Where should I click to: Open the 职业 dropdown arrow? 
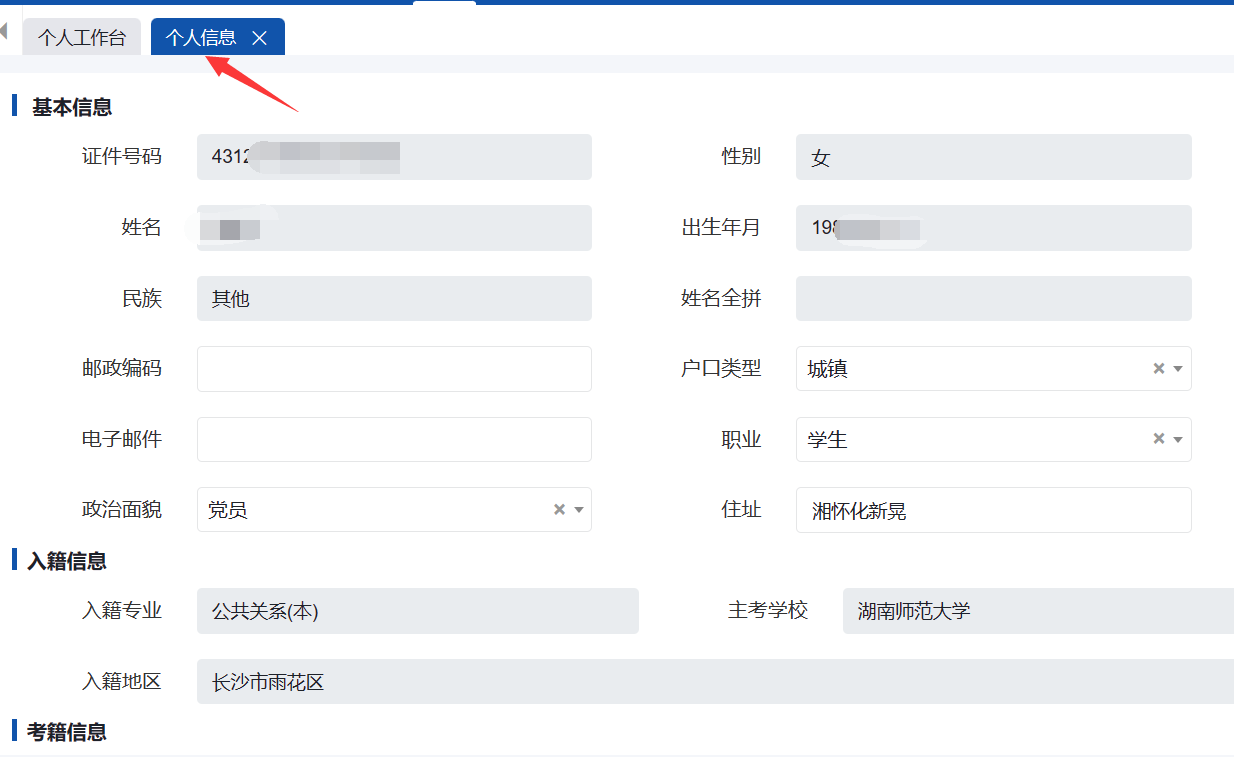point(1178,439)
